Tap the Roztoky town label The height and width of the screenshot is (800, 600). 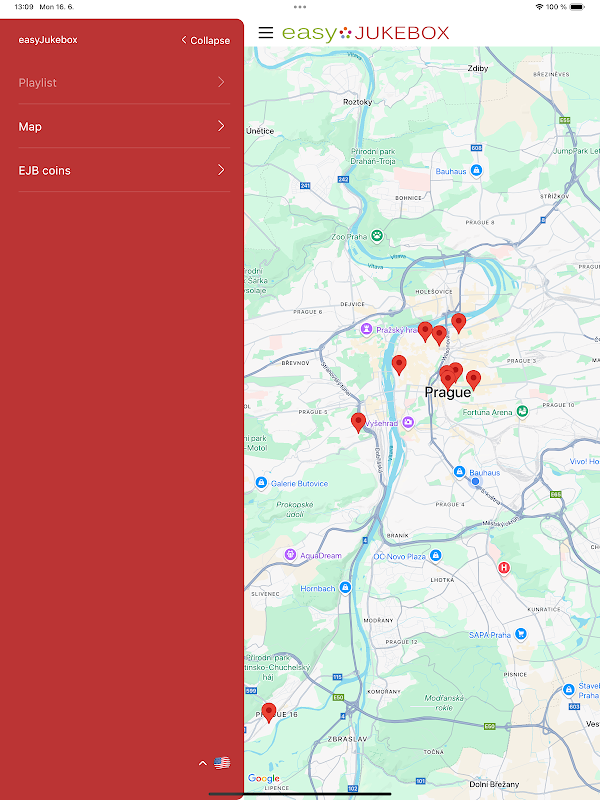(358, 102)
